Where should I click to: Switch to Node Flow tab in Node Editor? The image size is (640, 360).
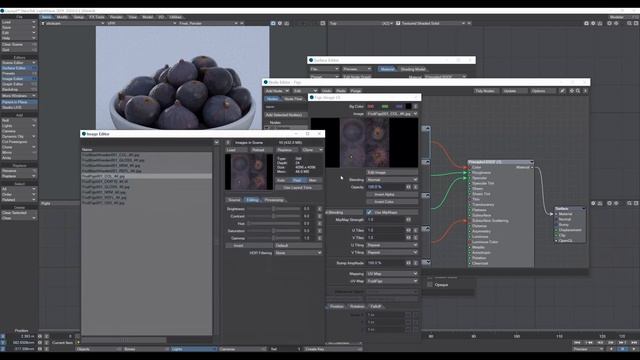pos(293,99)
